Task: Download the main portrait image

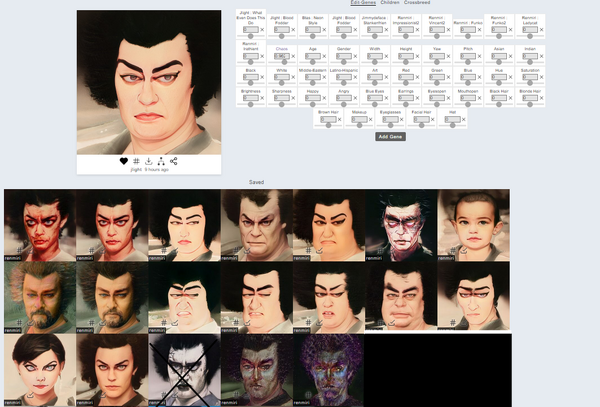Action: tap(148, 161)
